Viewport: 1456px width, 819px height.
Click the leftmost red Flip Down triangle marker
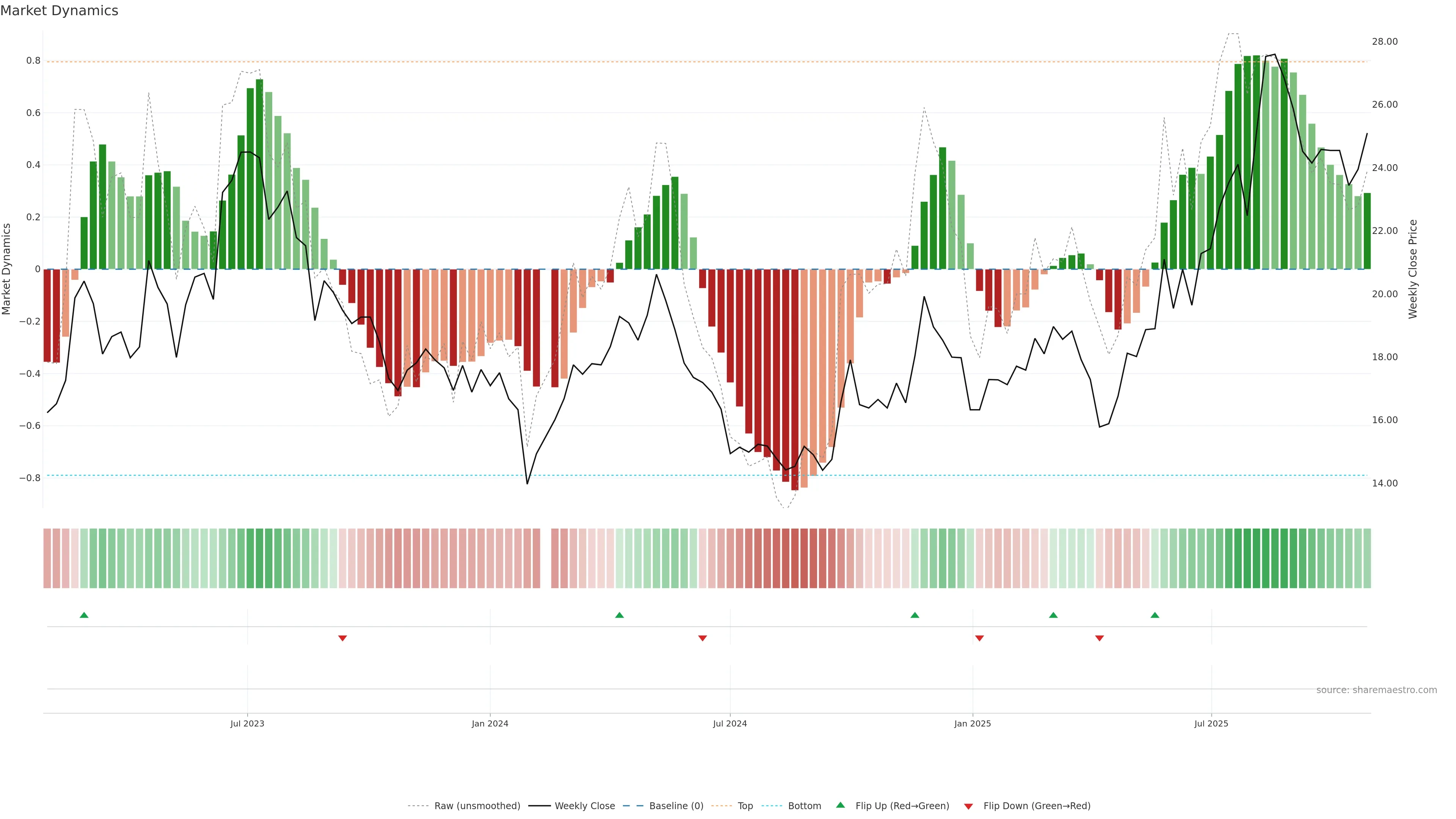click(x=342, y=638)
